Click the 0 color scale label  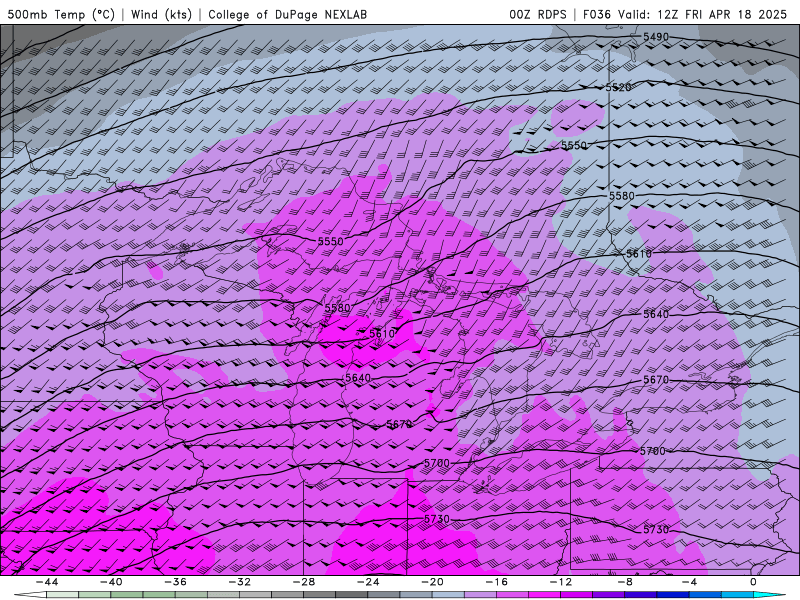[753, 582]
